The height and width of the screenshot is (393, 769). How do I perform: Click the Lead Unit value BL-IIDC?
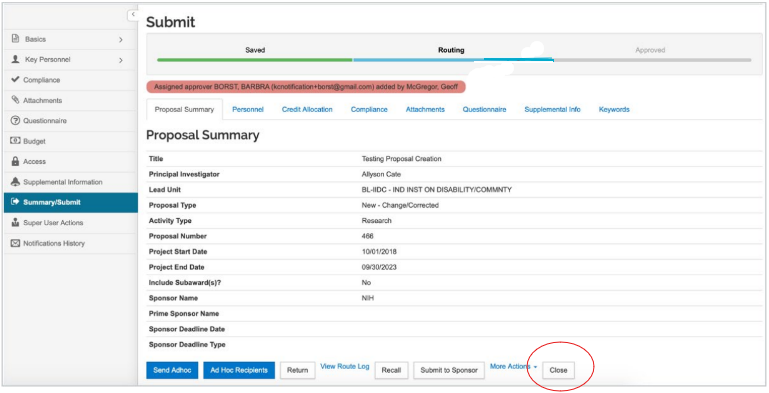coord(436,190)
